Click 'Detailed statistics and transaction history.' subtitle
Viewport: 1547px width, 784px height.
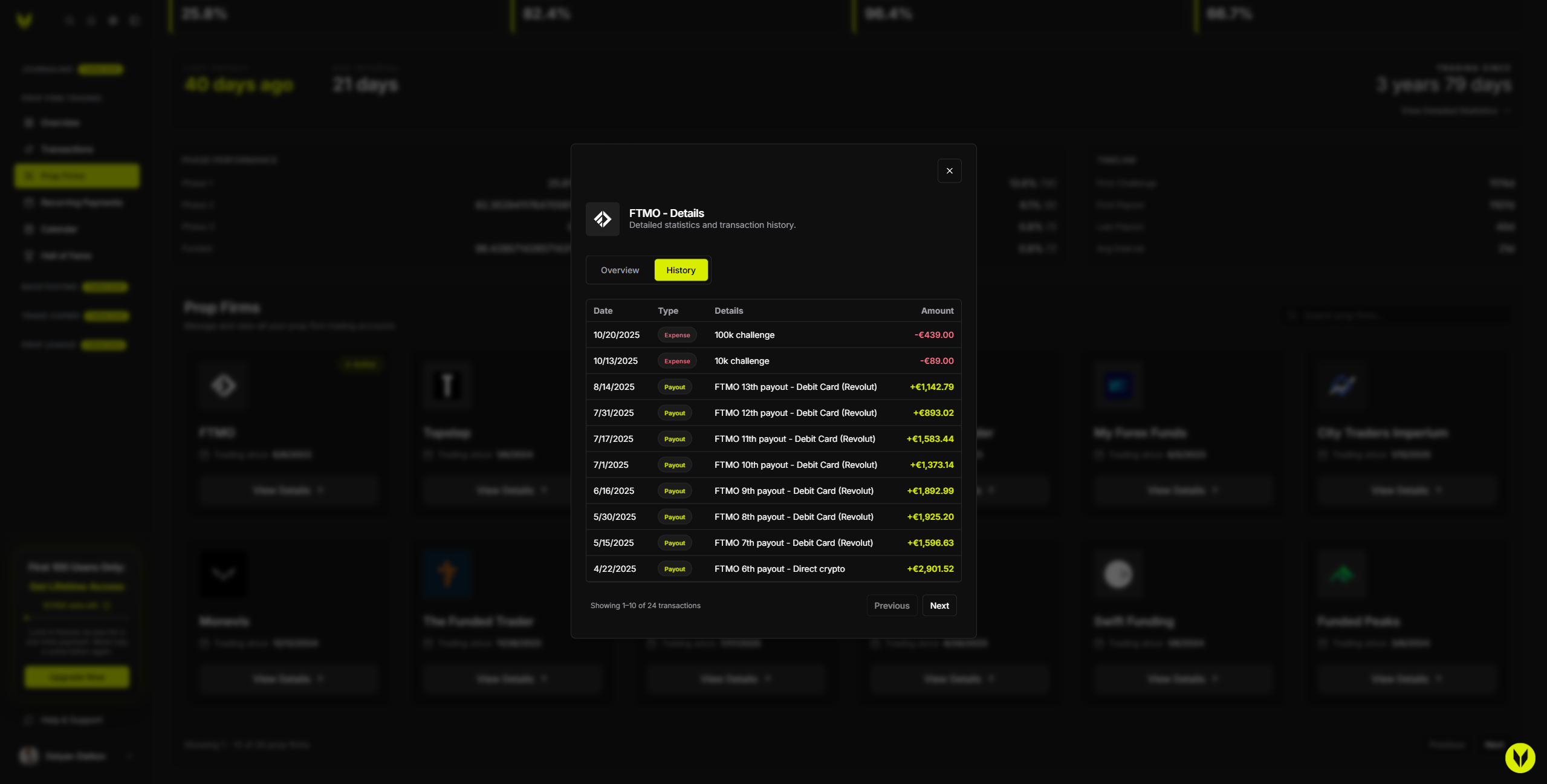[712, 225]
